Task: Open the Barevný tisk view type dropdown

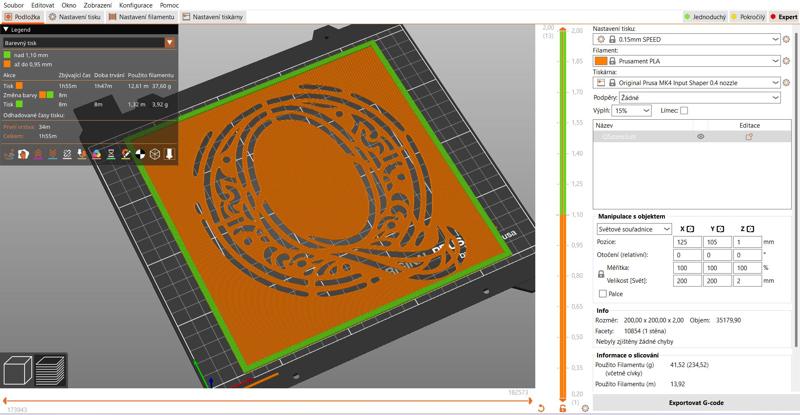Action: pyautogui.click(x=89, y=43)
